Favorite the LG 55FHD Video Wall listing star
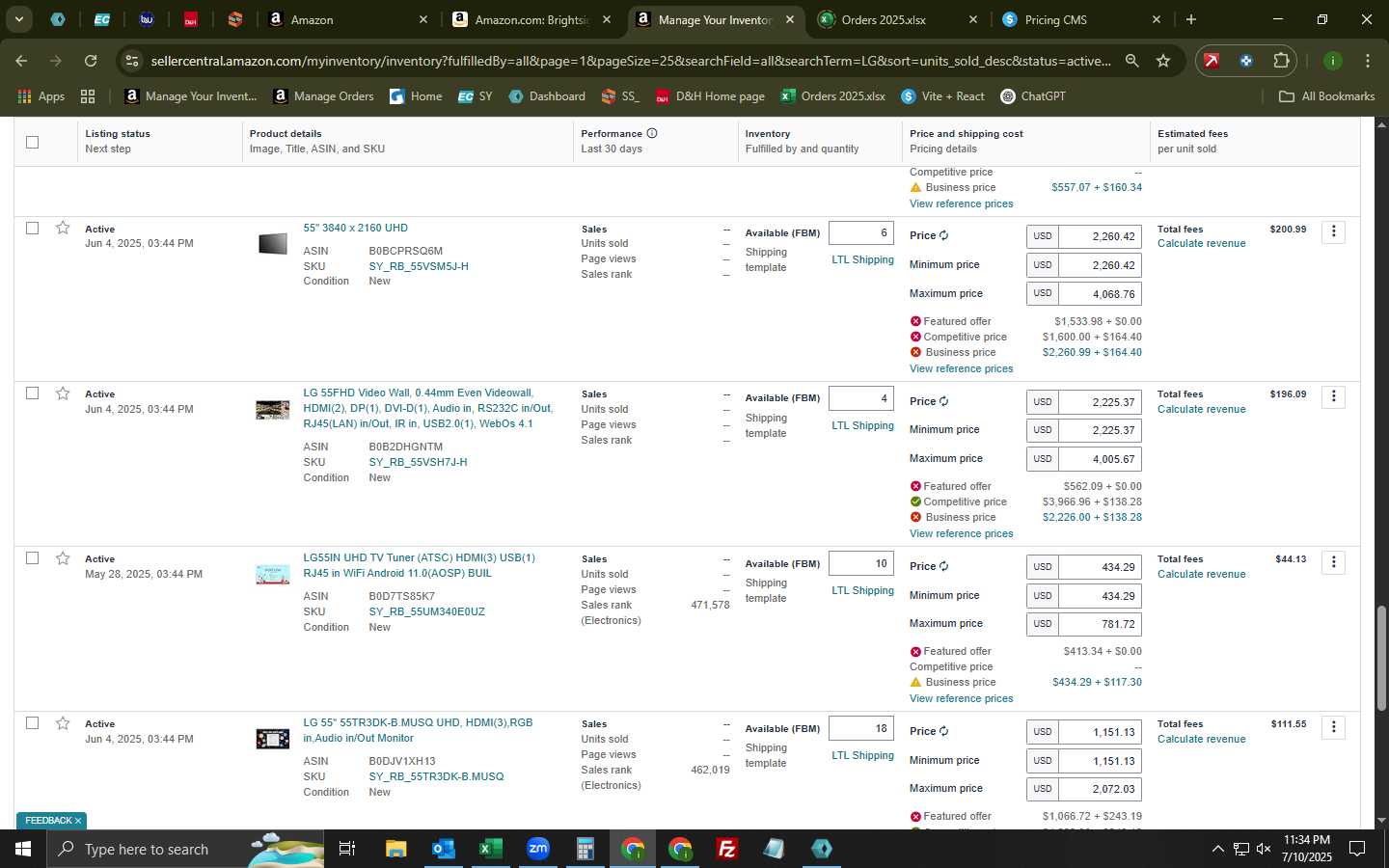1389x868 pixels. (x=63, y=393)
